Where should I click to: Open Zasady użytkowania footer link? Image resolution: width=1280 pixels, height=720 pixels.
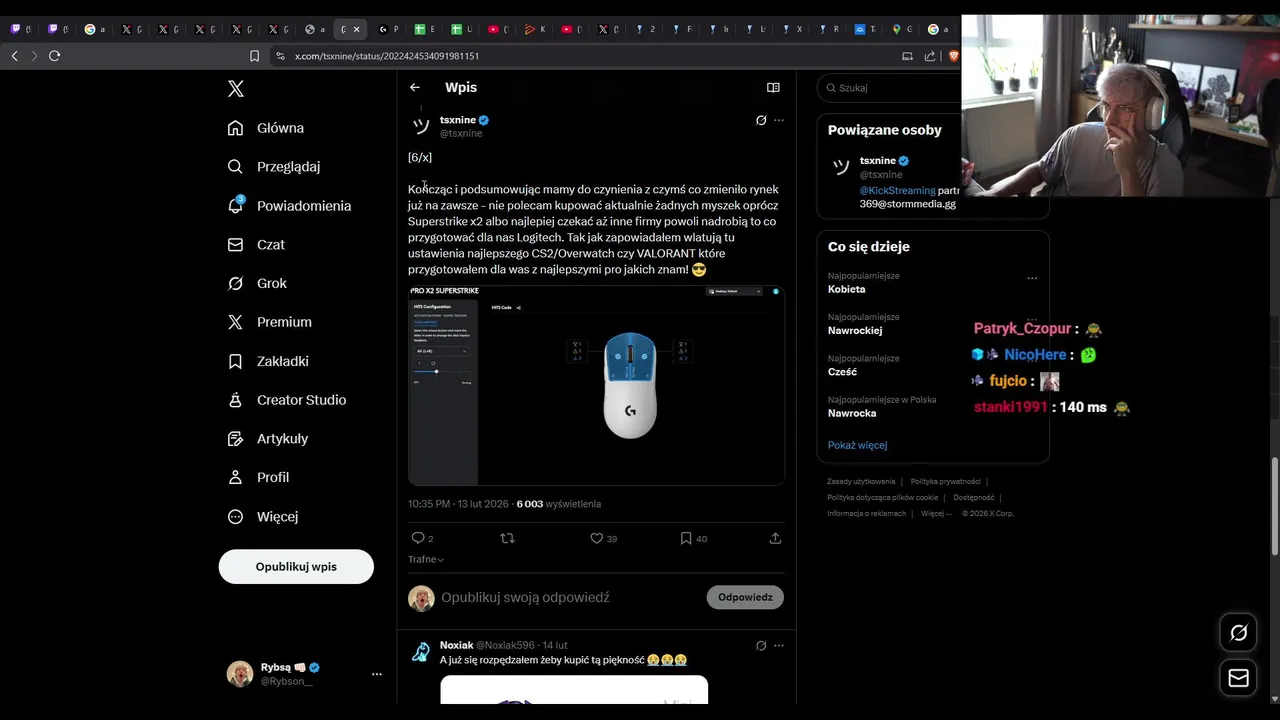[x=861, y=482]
